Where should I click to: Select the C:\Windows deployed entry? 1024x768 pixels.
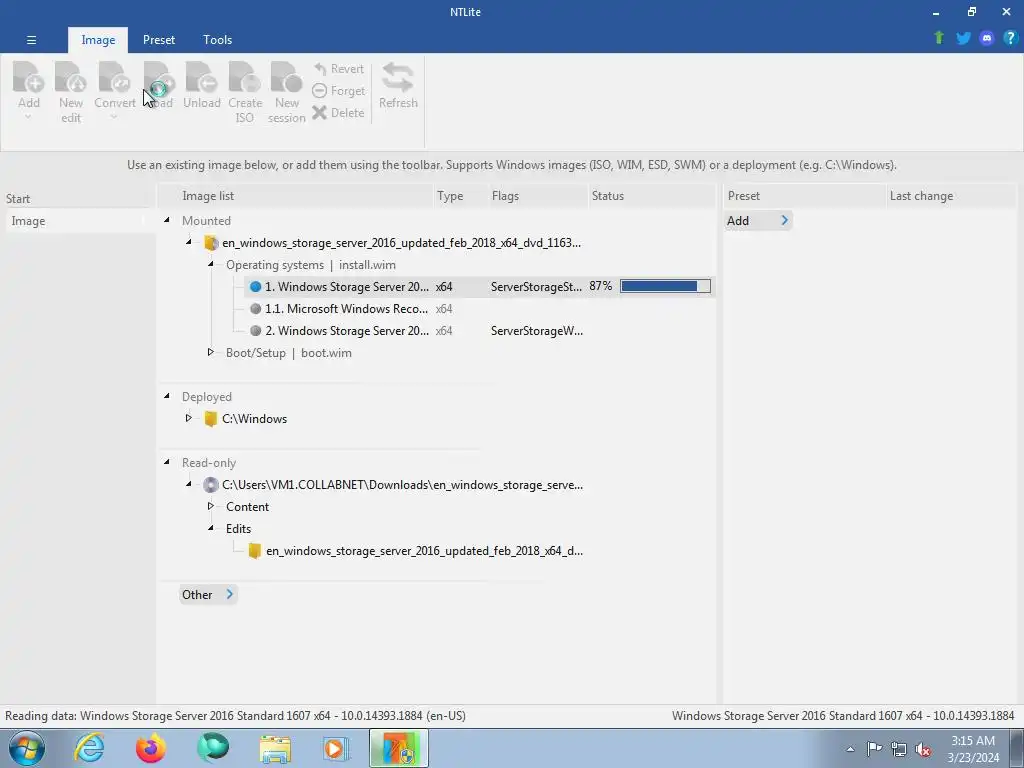254,419
